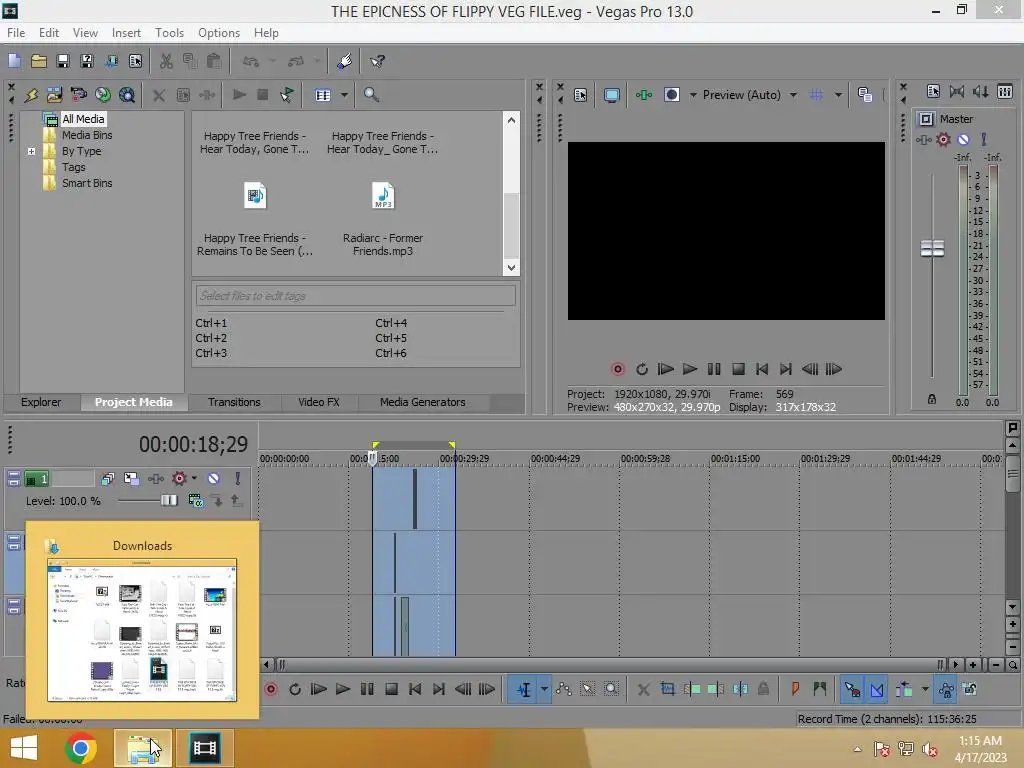The image size is (1024, 768).
Task: Toggle the Master fader lock icon
Action: click(932, 399)
